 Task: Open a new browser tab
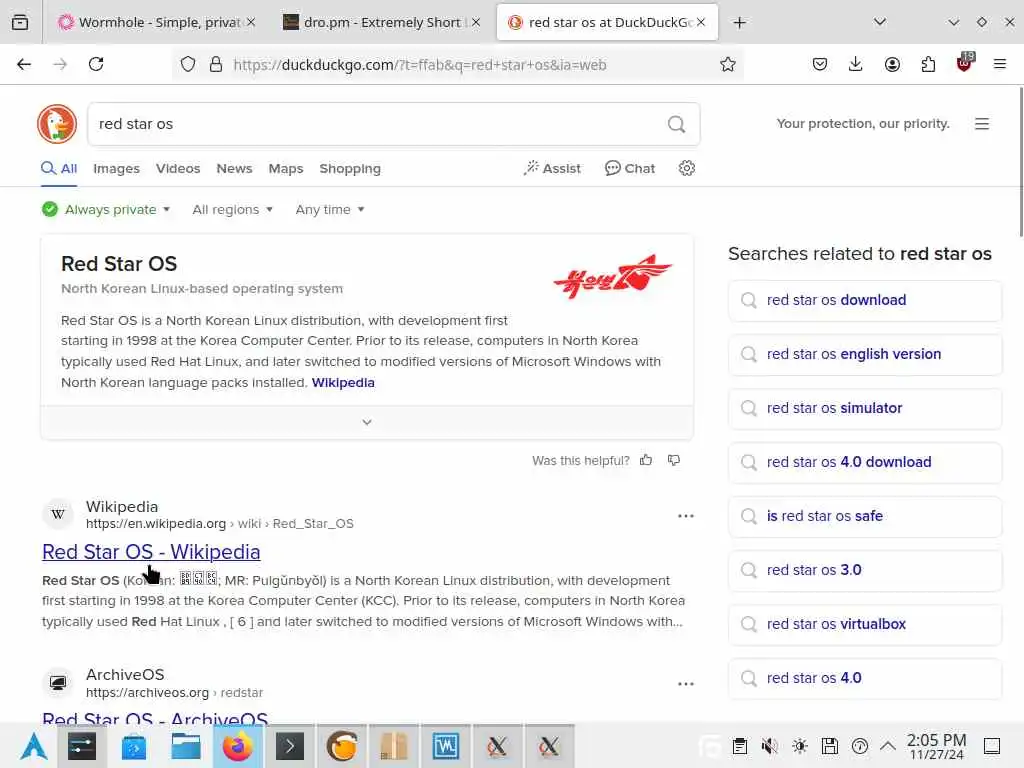(x=739, y=23)
